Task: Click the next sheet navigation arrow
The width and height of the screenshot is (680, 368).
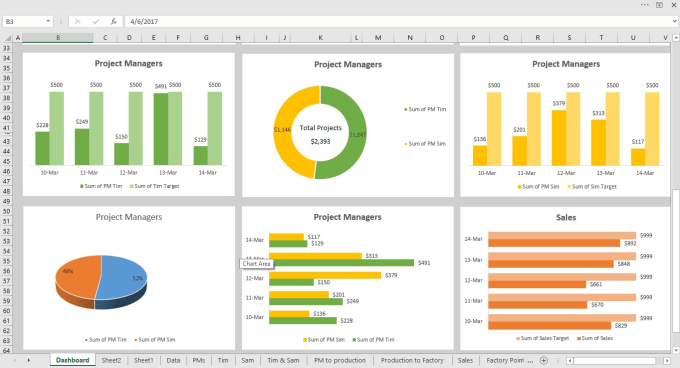Action: 29,360
